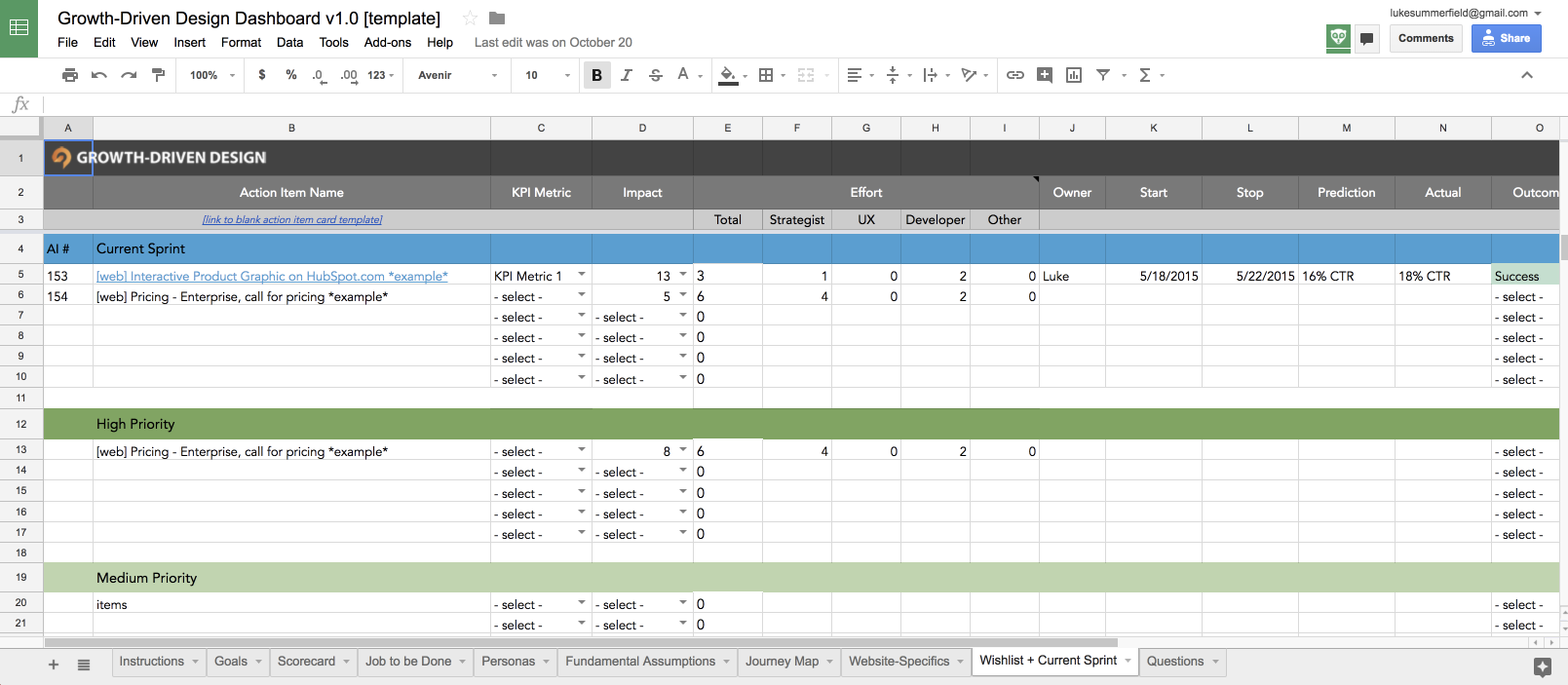Switch to the Scorecard sheet tab

coord(306,662)
